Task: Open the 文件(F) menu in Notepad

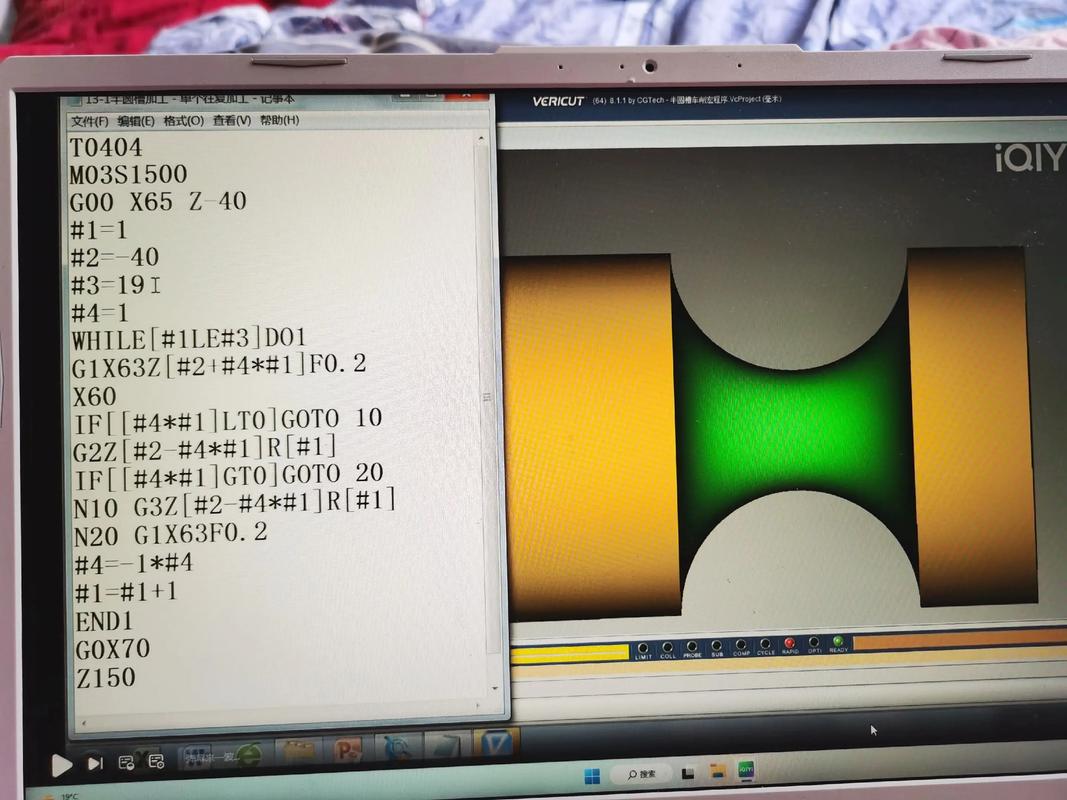Action: [89, 121]
